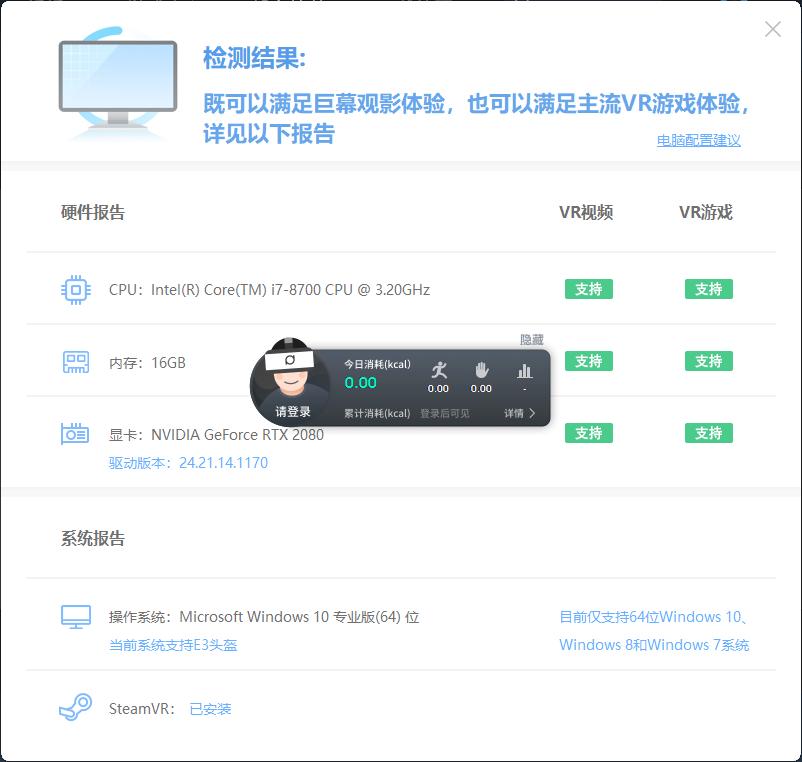Viewport: 802px width, 762px height.
Task: Select the VR游戏 column header
Action: pyautogui.click(x=707, y=212)
